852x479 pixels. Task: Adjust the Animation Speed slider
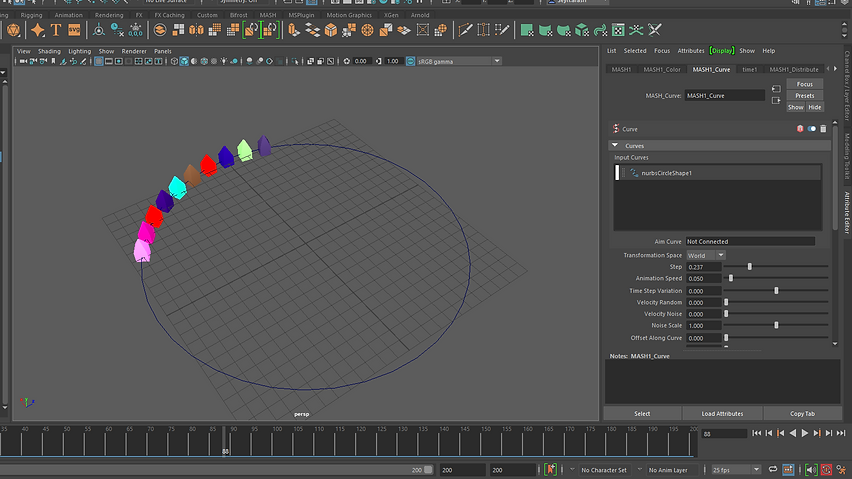tap(731, 278)
